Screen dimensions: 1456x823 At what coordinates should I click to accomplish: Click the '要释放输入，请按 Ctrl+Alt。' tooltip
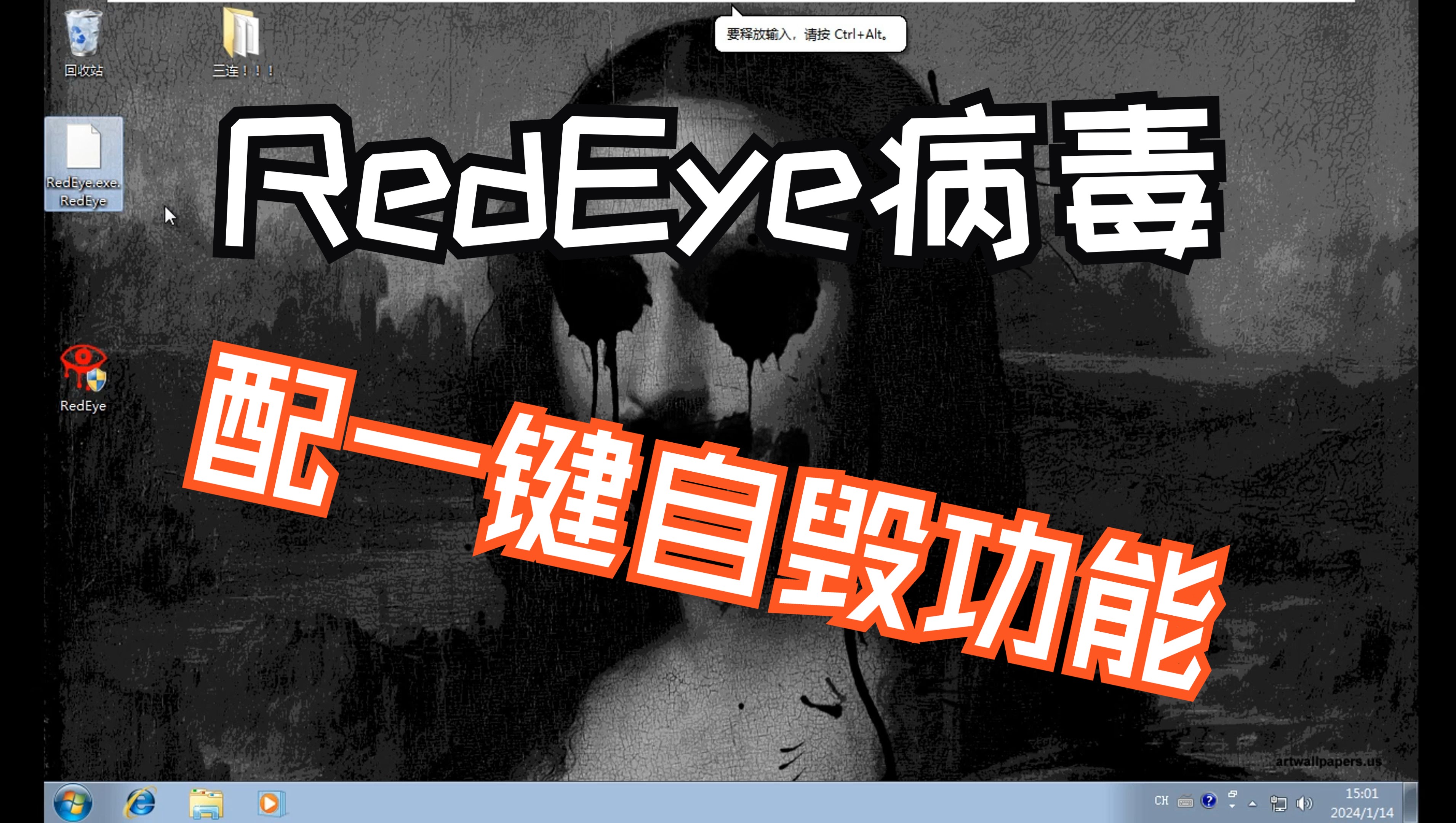point(810,34)
